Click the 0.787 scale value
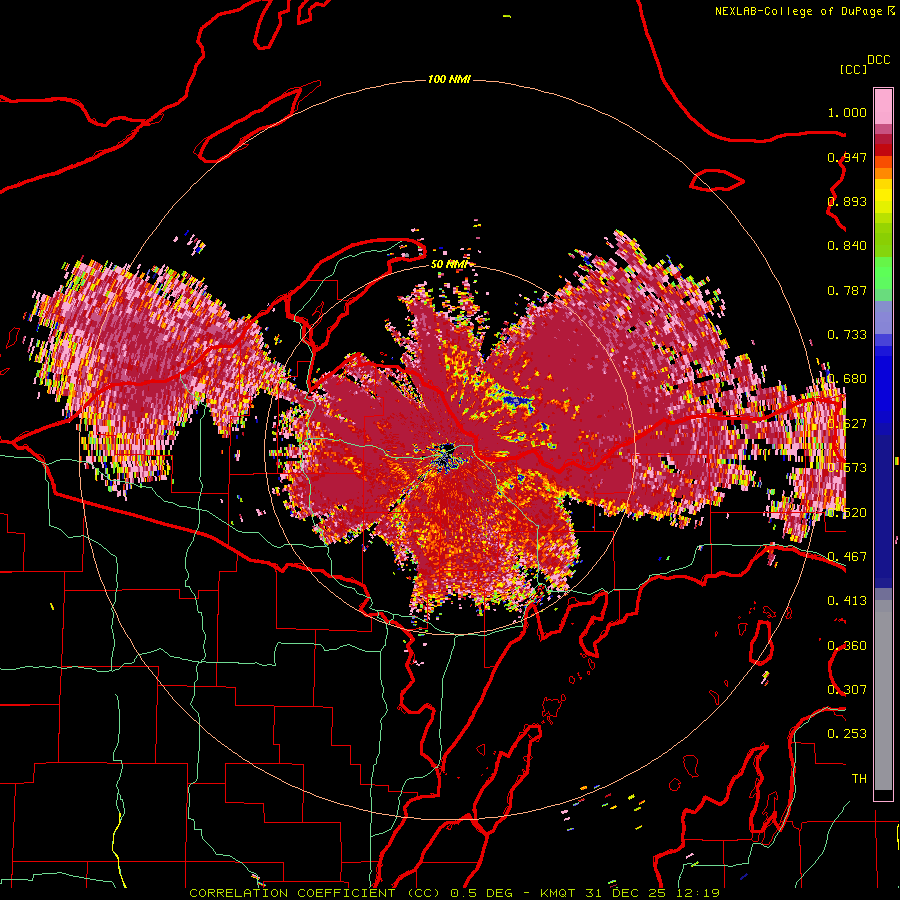900x900 pixels. coord(847,290)
